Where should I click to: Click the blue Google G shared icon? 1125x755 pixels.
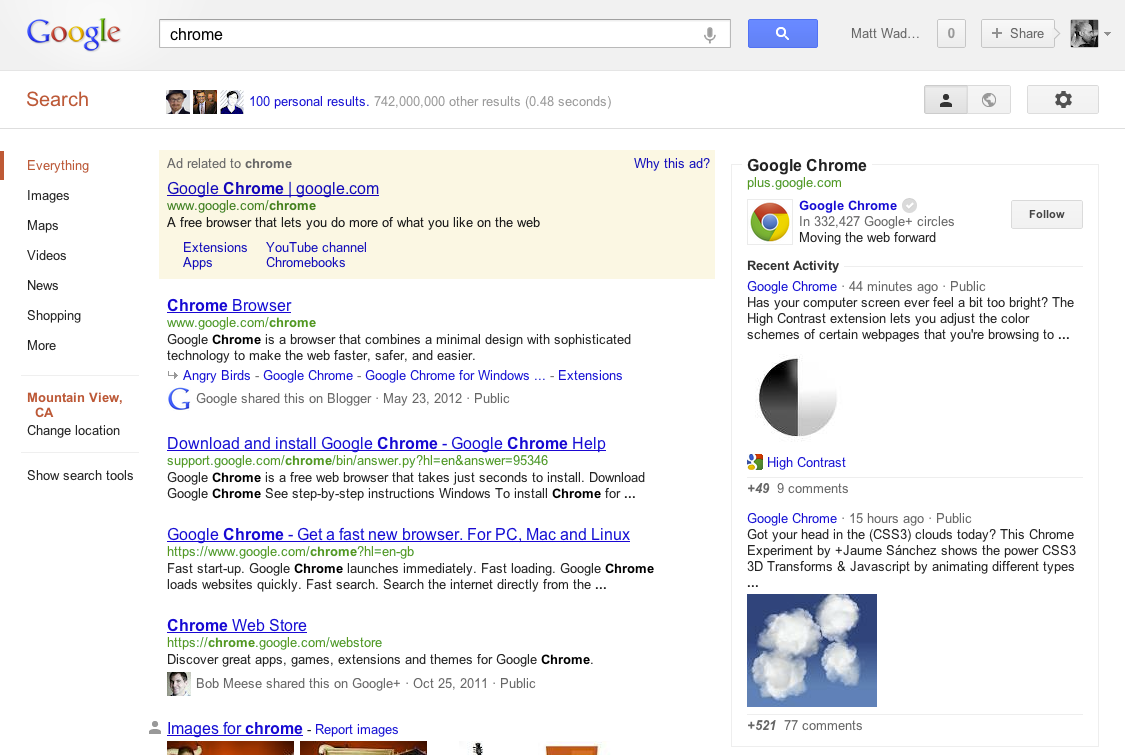tap(179, 398)
